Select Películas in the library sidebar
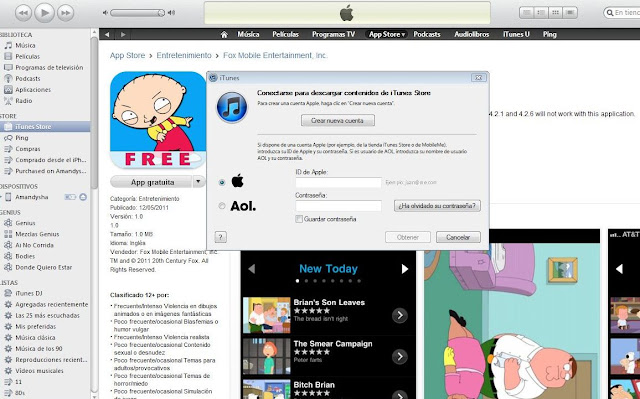 tap(27, 56)
